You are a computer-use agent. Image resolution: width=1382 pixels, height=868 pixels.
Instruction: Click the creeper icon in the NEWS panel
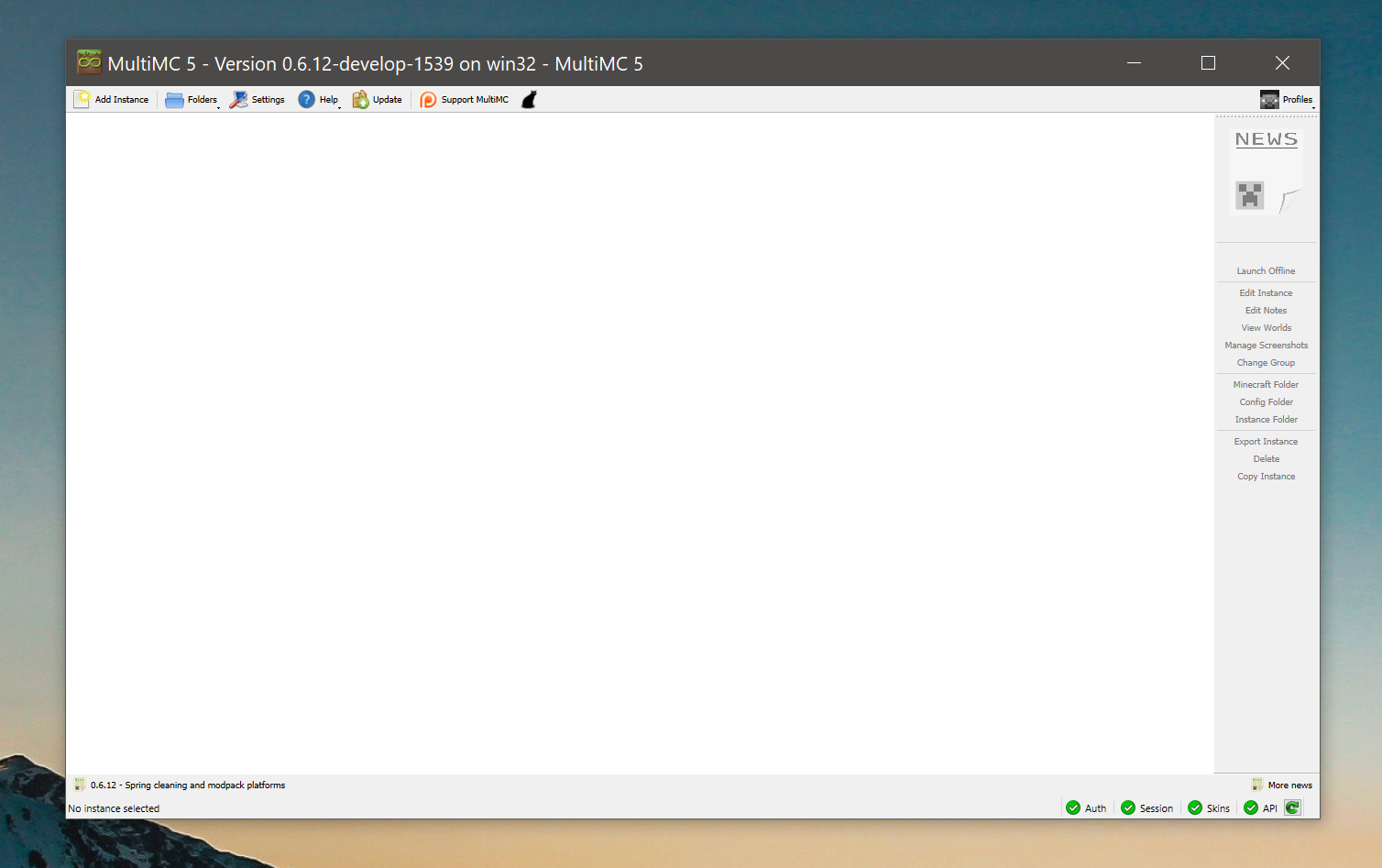click(x=1249, y=194)
